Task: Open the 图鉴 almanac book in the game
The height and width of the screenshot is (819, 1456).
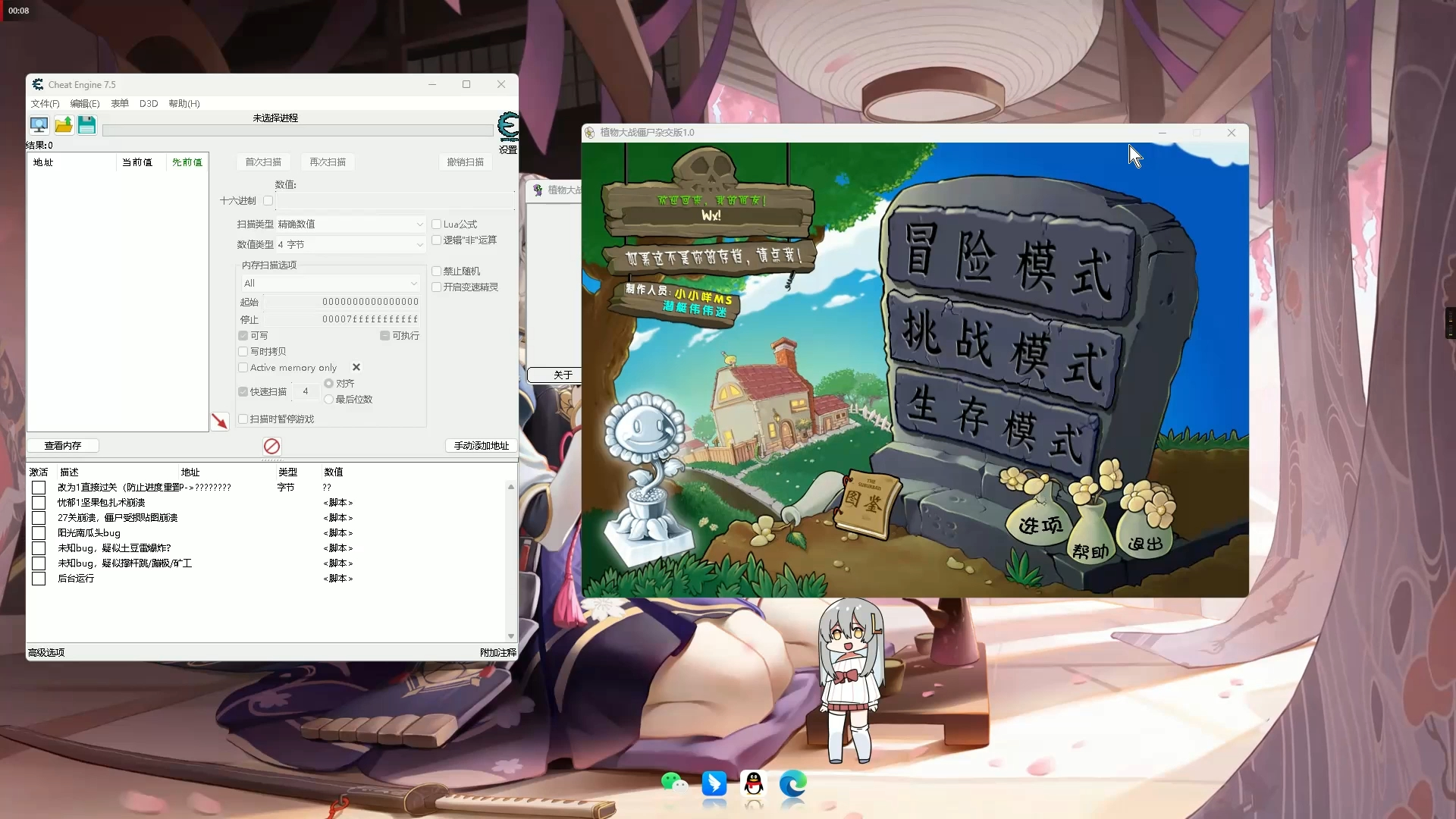Action: [x=868, y=504]
